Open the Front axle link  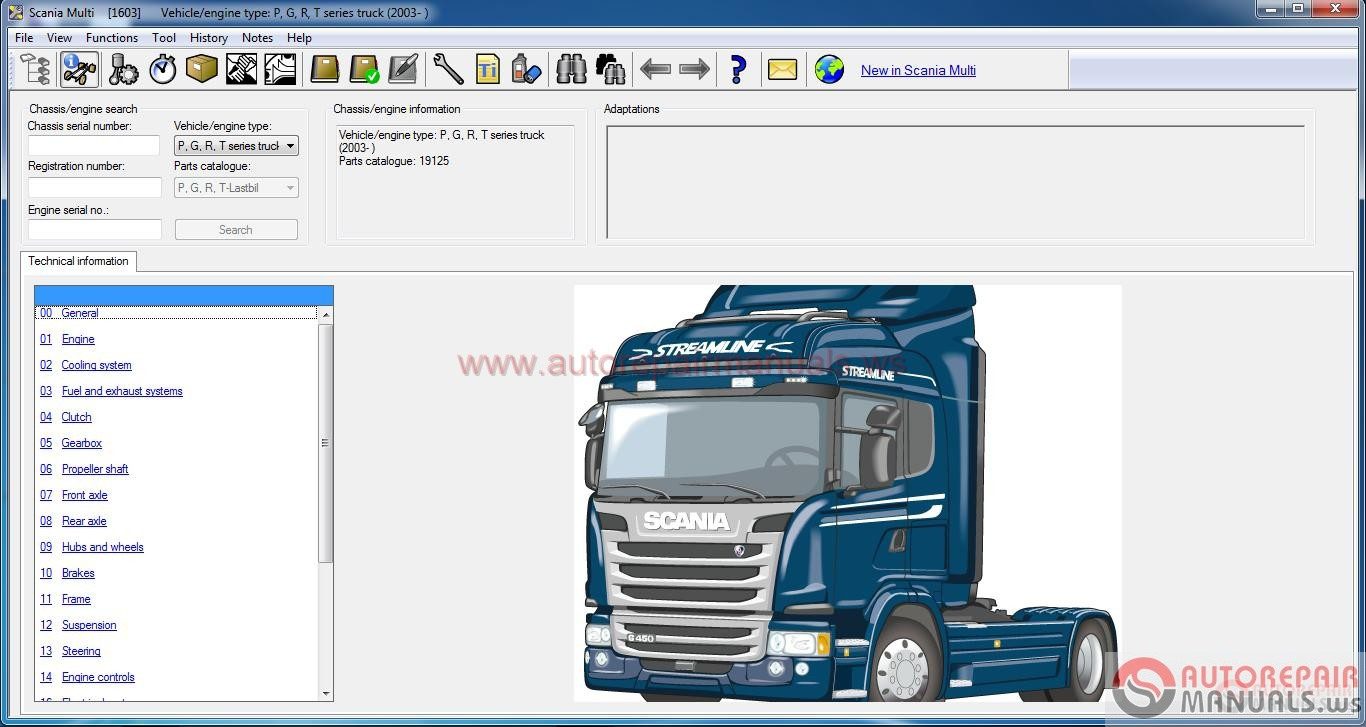click(84, 495)
